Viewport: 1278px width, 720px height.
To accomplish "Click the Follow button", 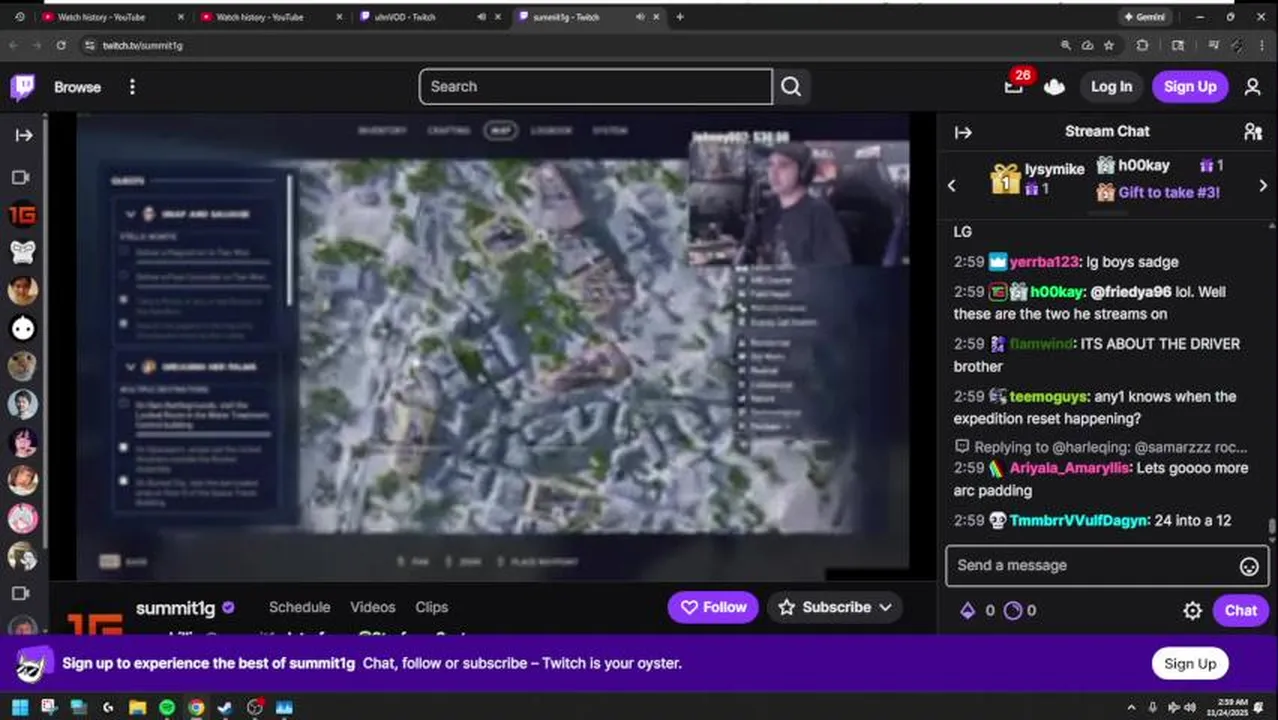I will [714, 607].
